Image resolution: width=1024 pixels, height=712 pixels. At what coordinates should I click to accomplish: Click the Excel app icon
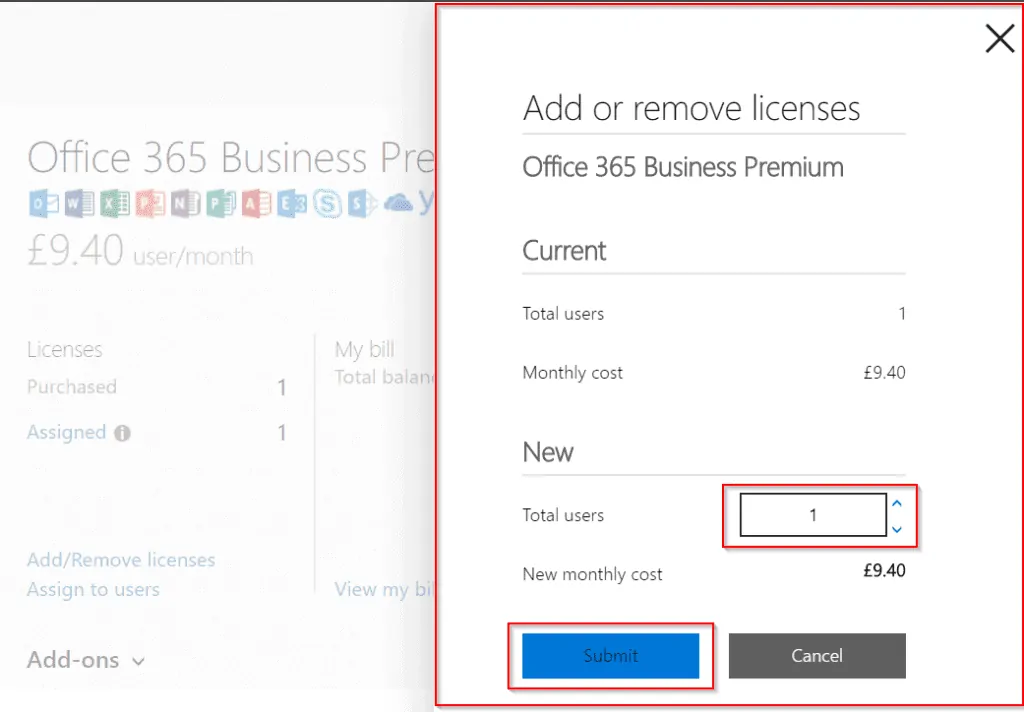(x=114, y=204)
